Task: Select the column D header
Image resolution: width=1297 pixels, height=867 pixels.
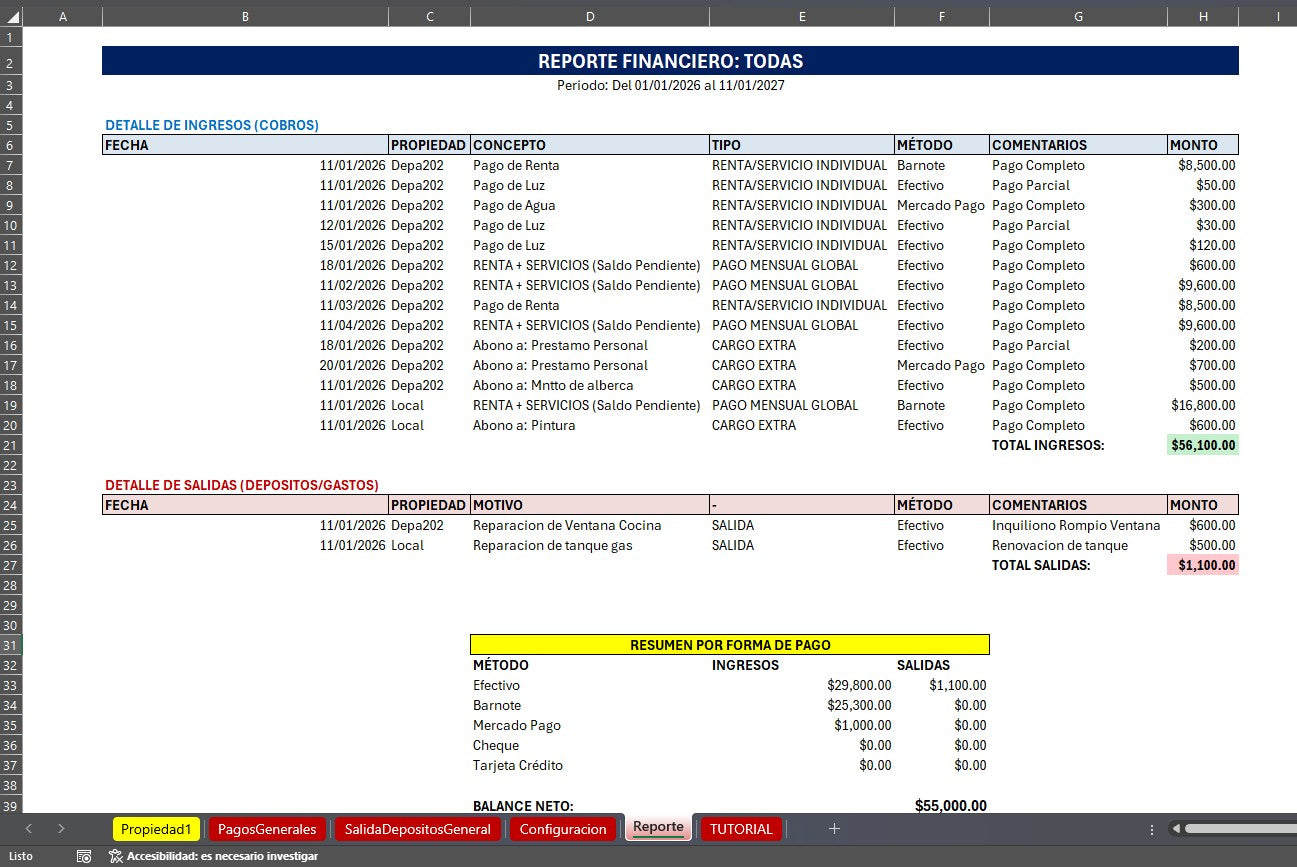Action: pyautogui.click(x=589, y=16)
